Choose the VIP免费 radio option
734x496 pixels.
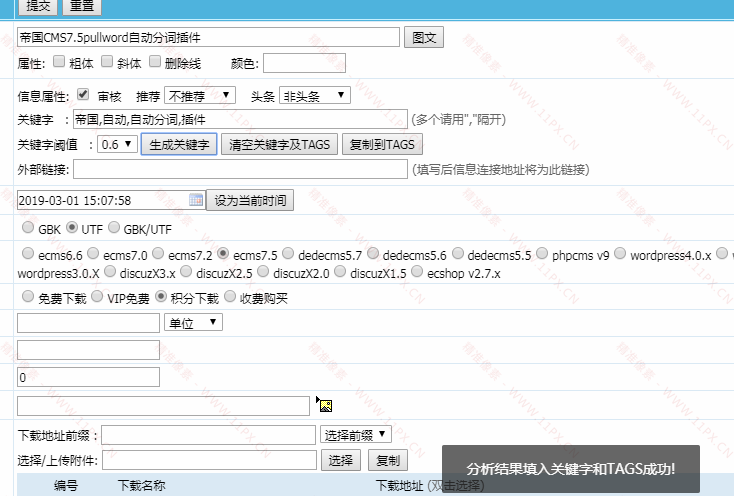pos(97,296)
